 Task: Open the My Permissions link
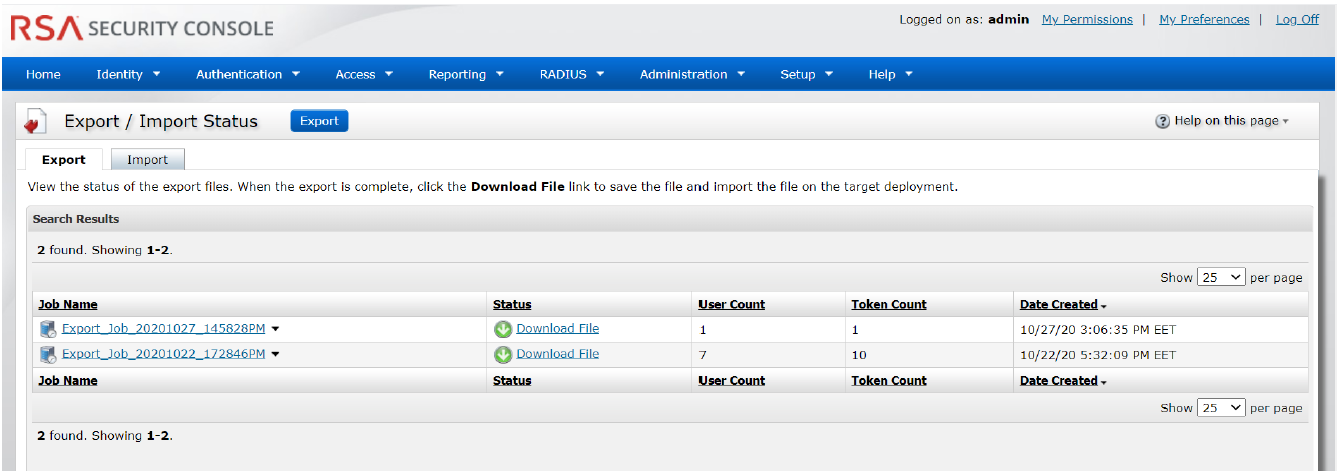(x=1087, y=19)
